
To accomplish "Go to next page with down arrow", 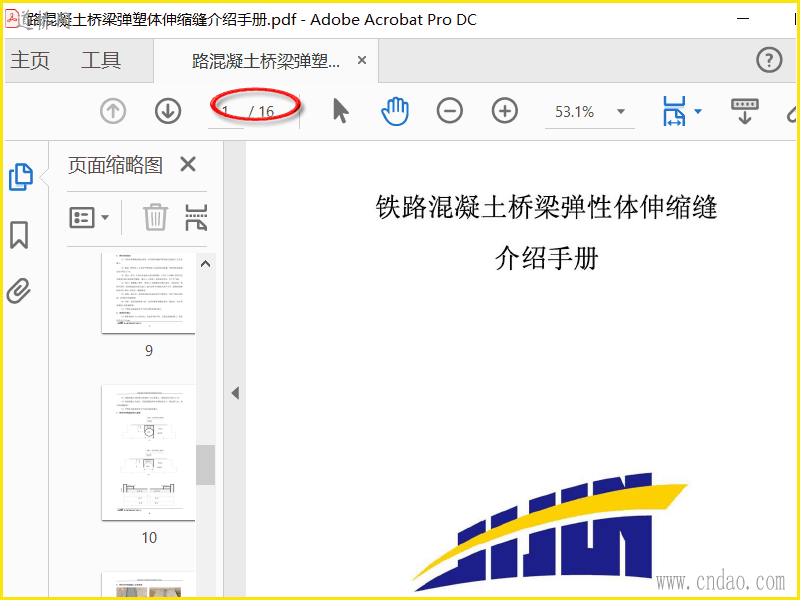I will pos(168,111).
